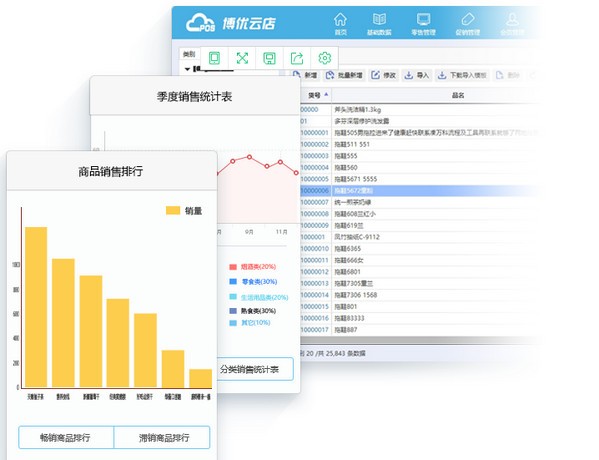
Task: Select the highlighted row 10000006
Action: (x=420, y=190)
